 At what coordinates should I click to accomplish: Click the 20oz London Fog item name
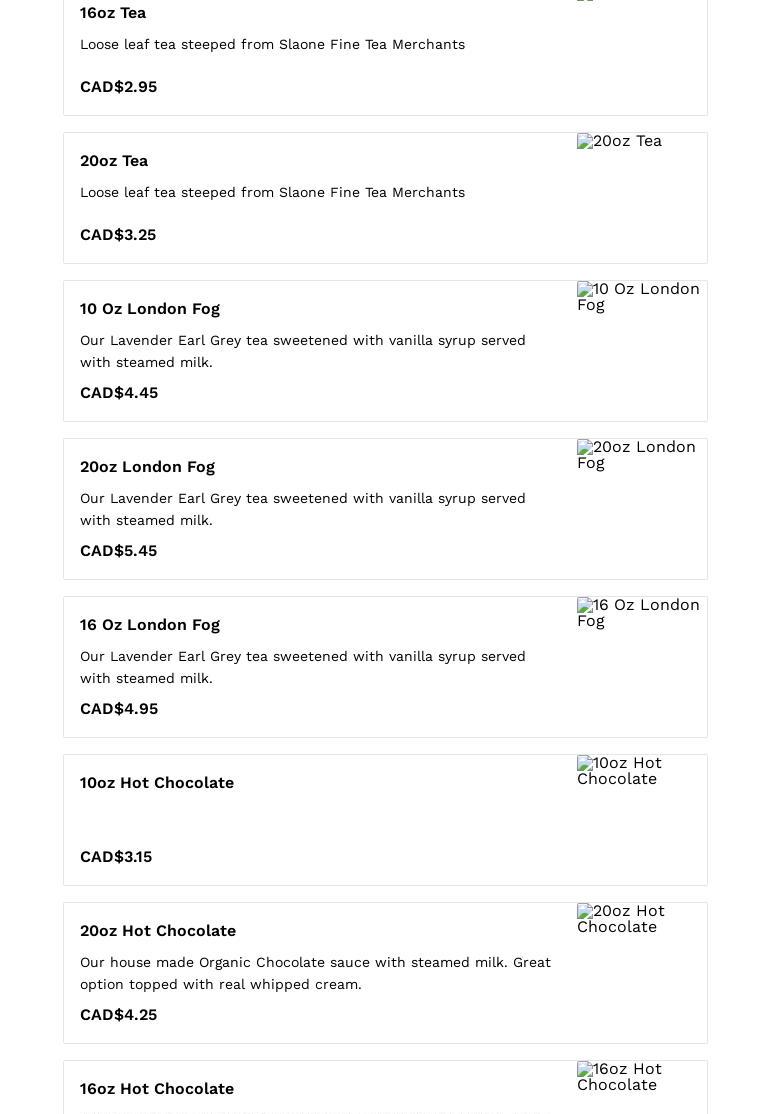(x=147, y=467)
